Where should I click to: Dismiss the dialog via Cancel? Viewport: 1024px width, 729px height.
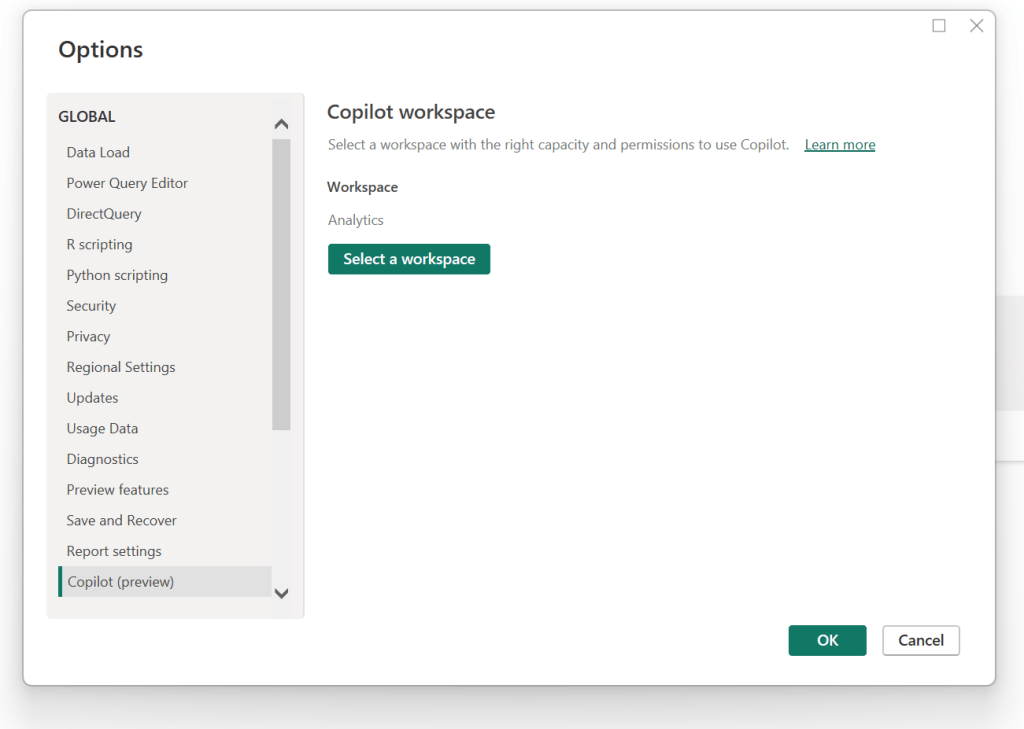(920, 640)
